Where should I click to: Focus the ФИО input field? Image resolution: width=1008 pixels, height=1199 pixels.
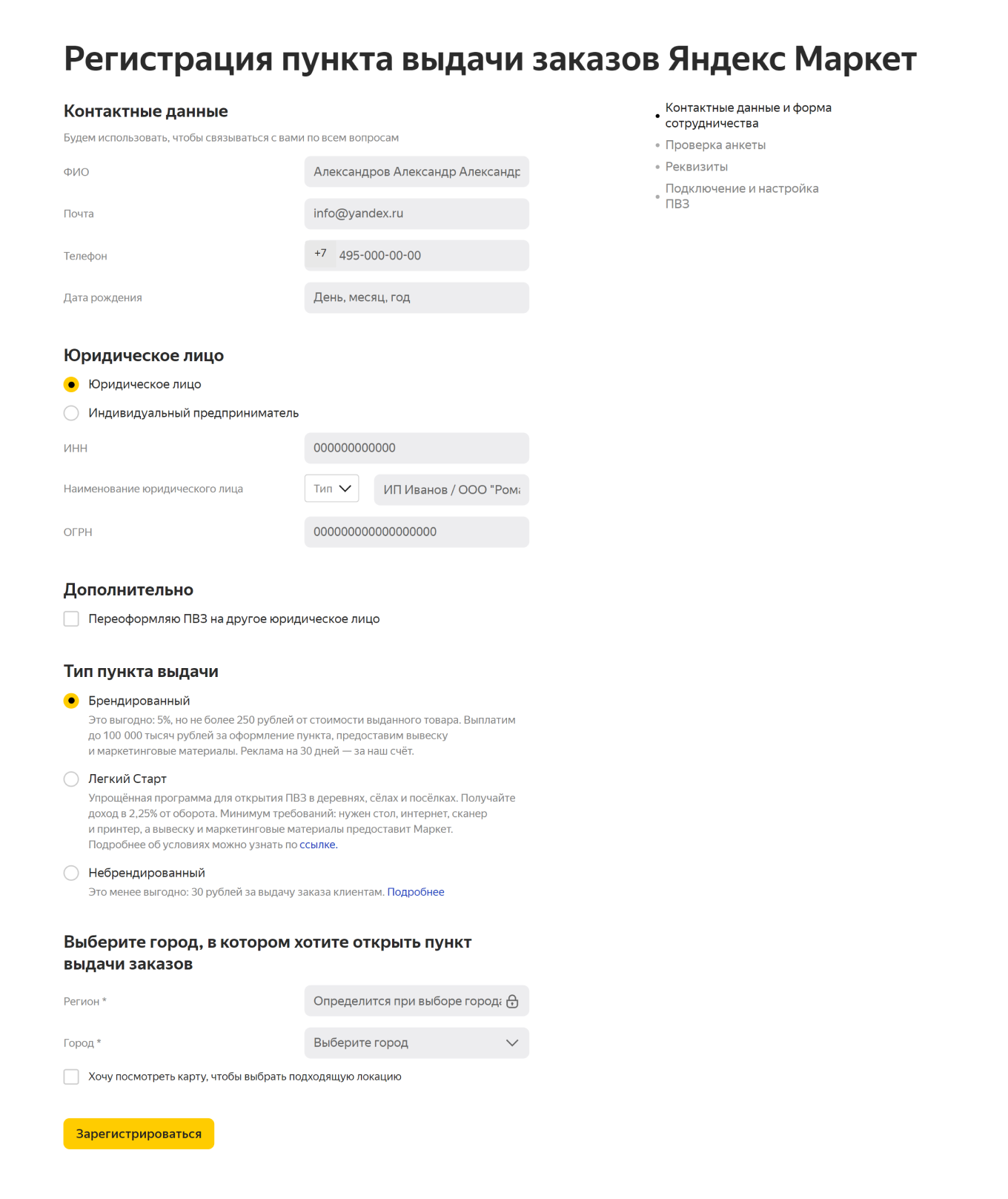click(416, 172)
